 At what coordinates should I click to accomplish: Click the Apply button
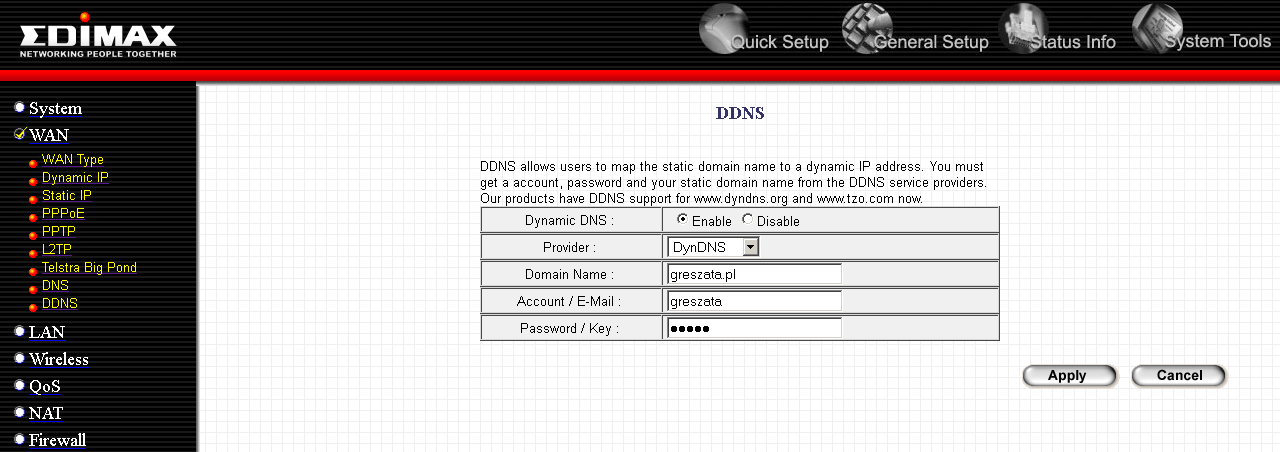(x=1068, y=376)
